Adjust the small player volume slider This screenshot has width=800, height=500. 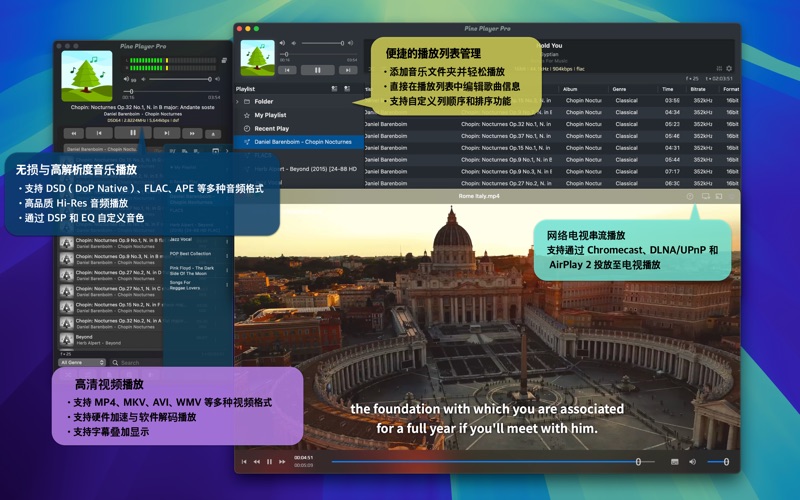pos(180,79)
